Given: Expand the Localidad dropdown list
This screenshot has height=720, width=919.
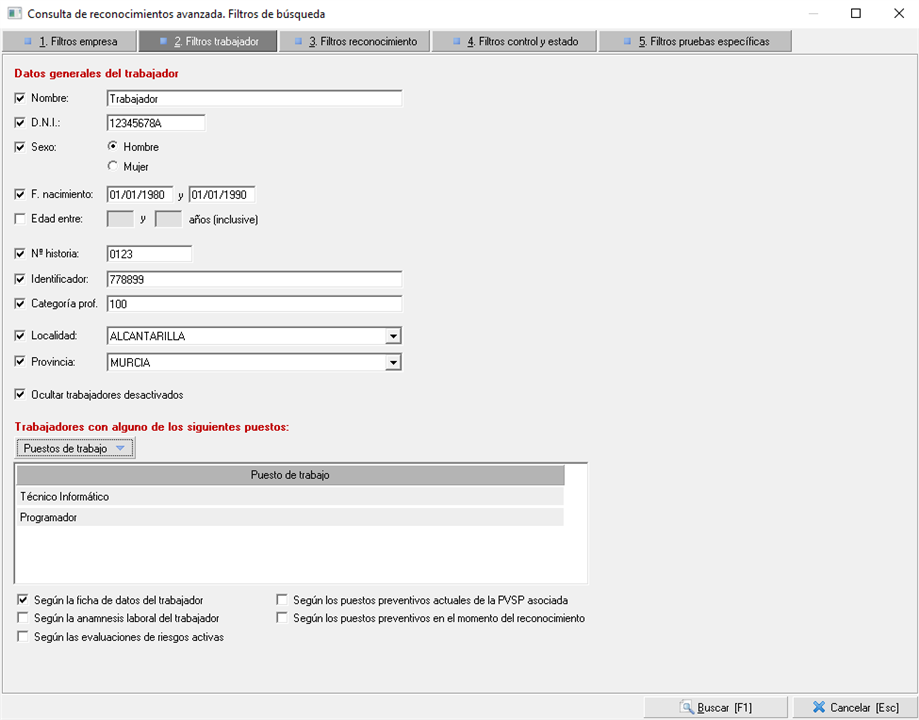Looking at the screenshot, I should click(x=393, y=336).
